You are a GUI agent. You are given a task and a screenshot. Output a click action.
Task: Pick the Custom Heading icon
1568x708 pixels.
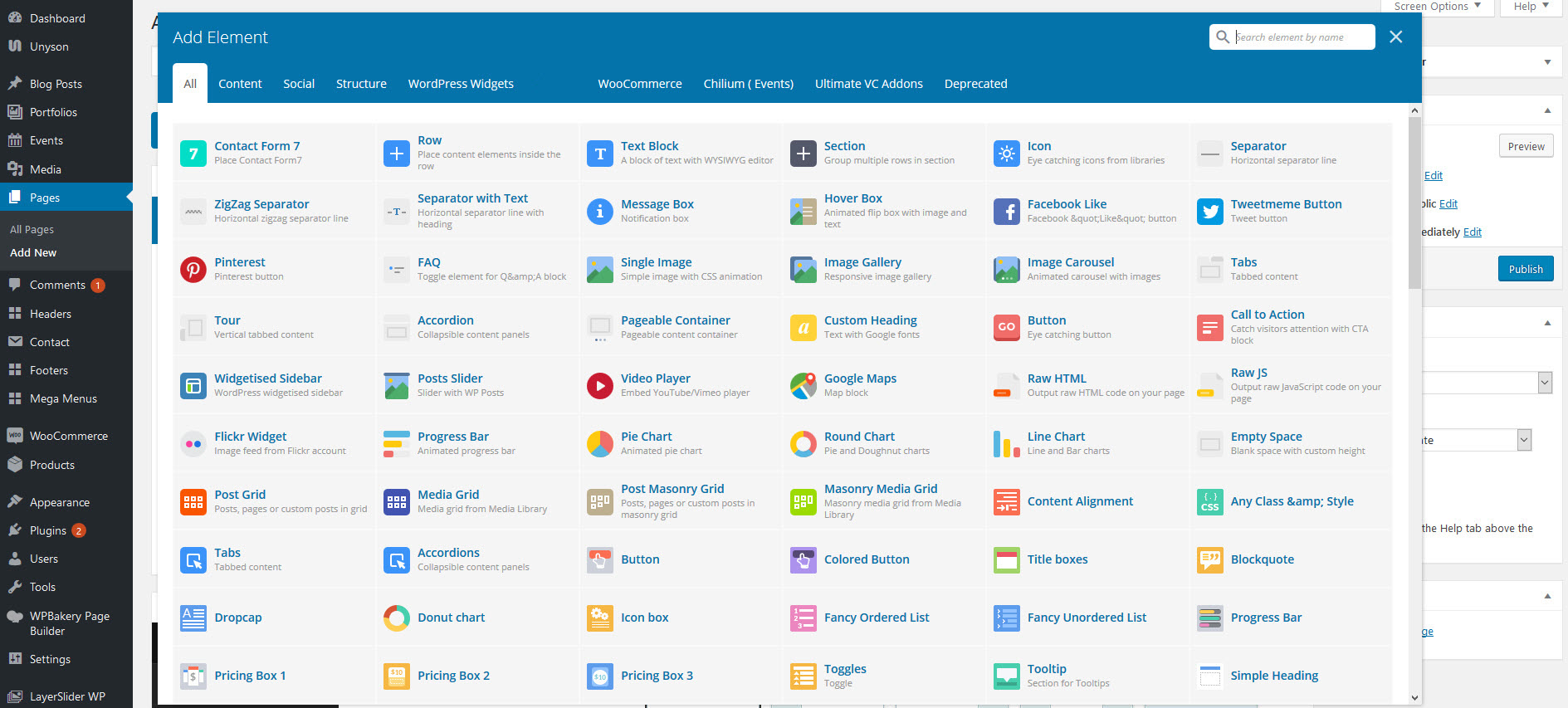point(804,328)
